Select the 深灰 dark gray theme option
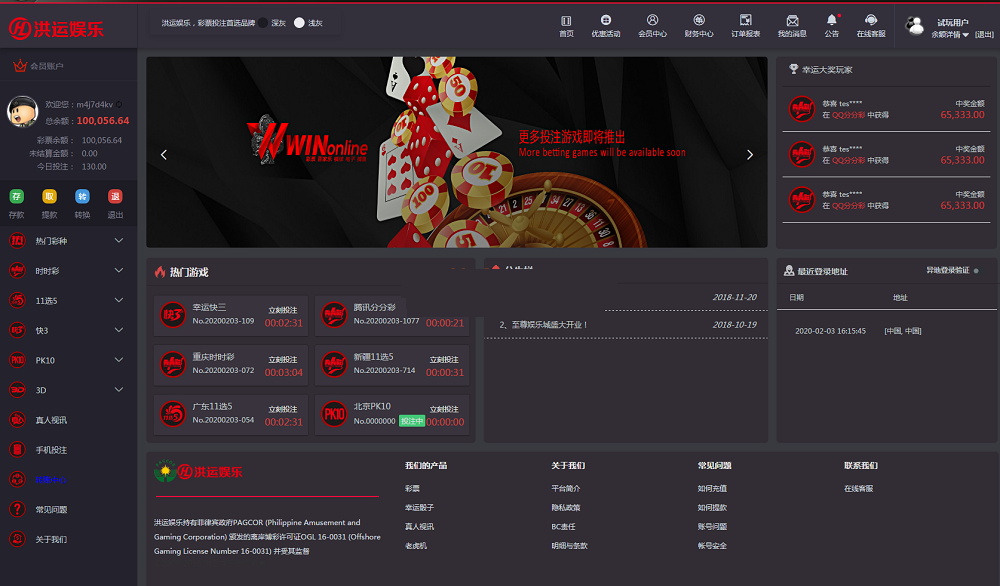The width and height of the screenshot is (1000, 586). click(x=262, y=22)
